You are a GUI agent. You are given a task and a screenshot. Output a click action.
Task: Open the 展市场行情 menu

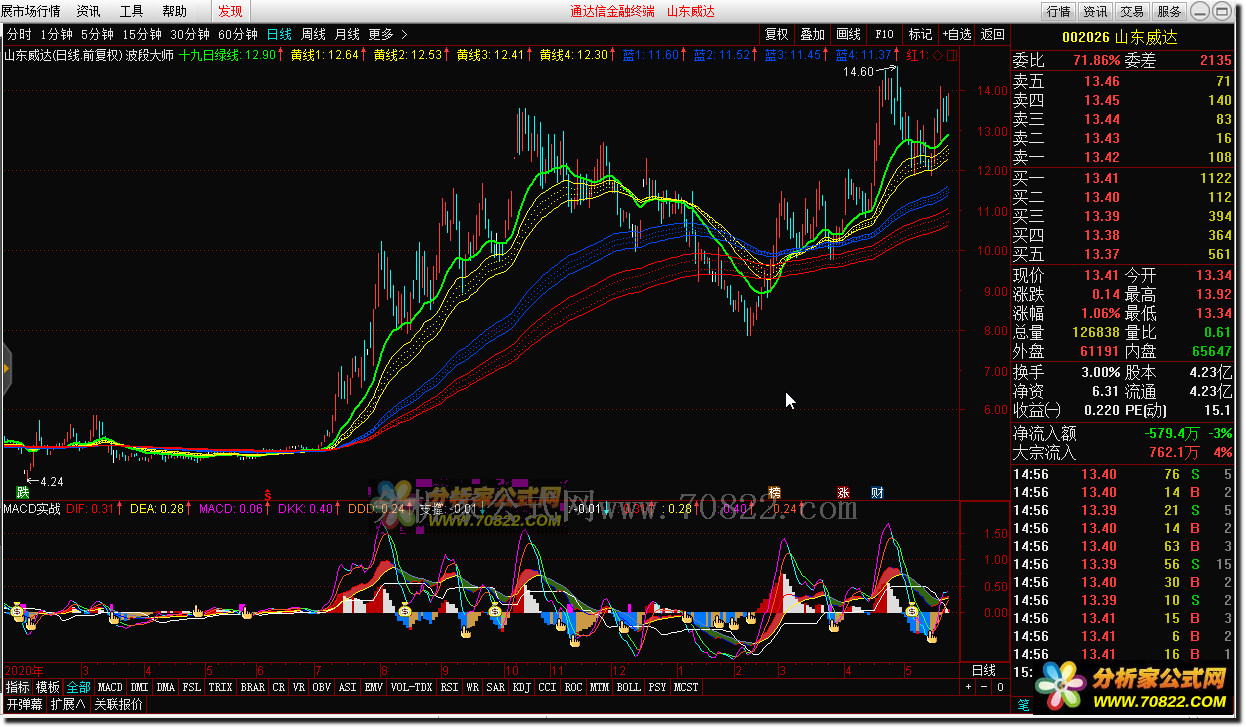(31, 11)
